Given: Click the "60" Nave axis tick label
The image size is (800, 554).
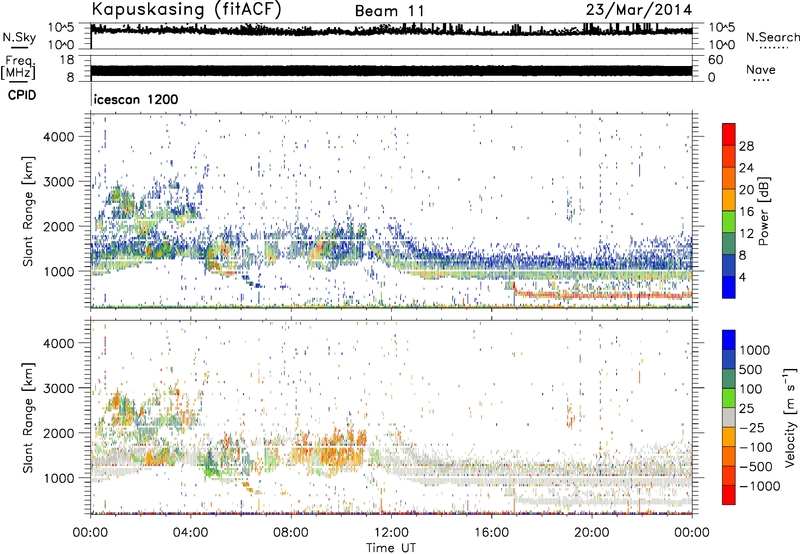Looking at the screenshot, I should tap(715, 60).
